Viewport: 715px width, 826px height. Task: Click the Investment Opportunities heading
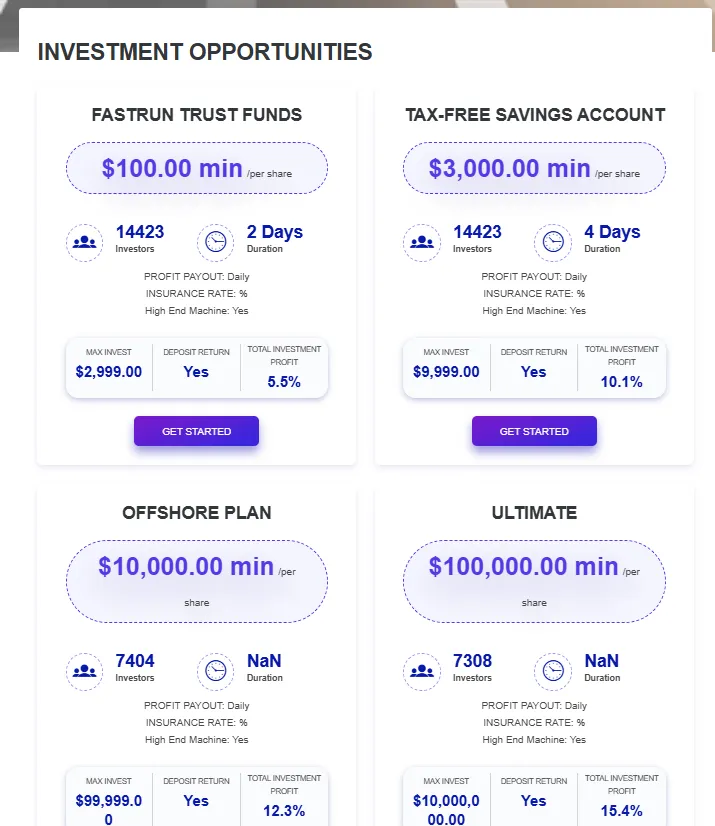pyautogui.click(x=205, y=52)
